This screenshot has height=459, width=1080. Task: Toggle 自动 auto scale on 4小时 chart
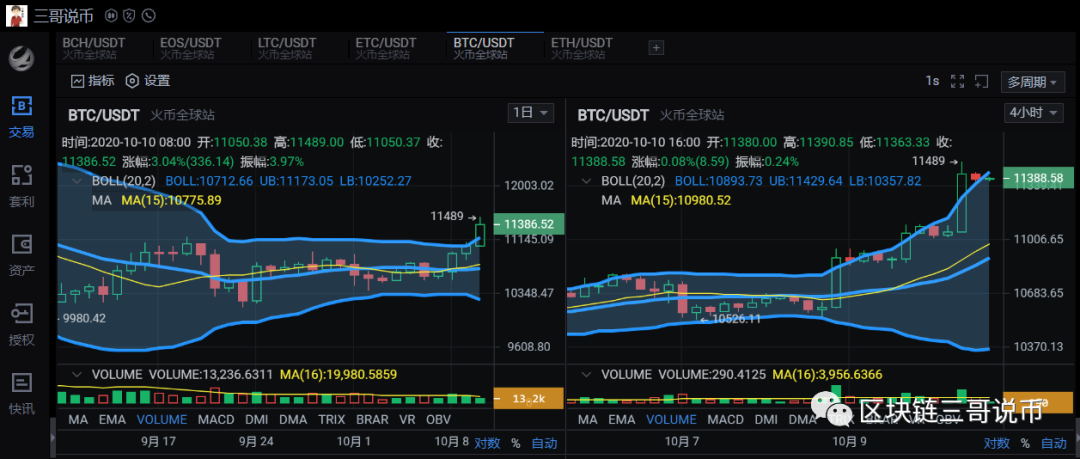[1053, 443]
